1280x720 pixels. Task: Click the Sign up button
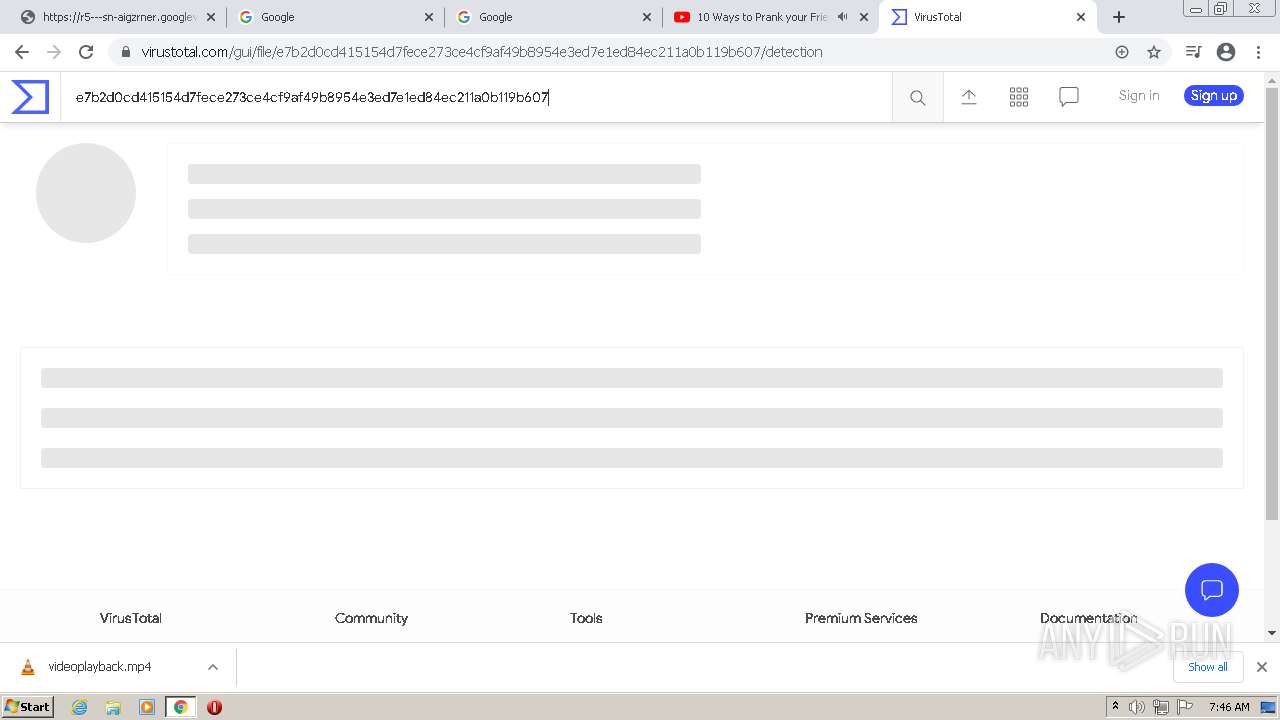[1214, 96]
